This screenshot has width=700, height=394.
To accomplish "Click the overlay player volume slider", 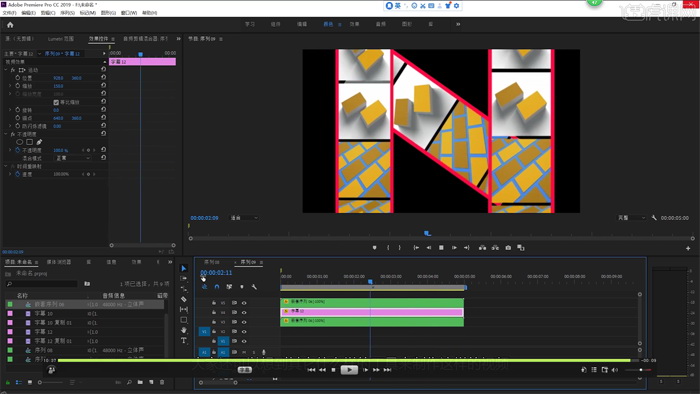I will (638, 370).
